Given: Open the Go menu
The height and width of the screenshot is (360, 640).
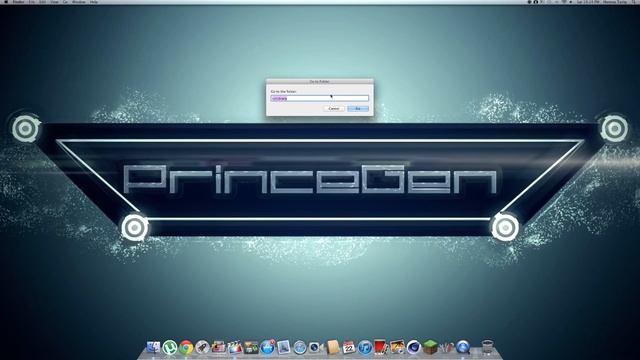Looking at the screenshot, I should (65, 2).
